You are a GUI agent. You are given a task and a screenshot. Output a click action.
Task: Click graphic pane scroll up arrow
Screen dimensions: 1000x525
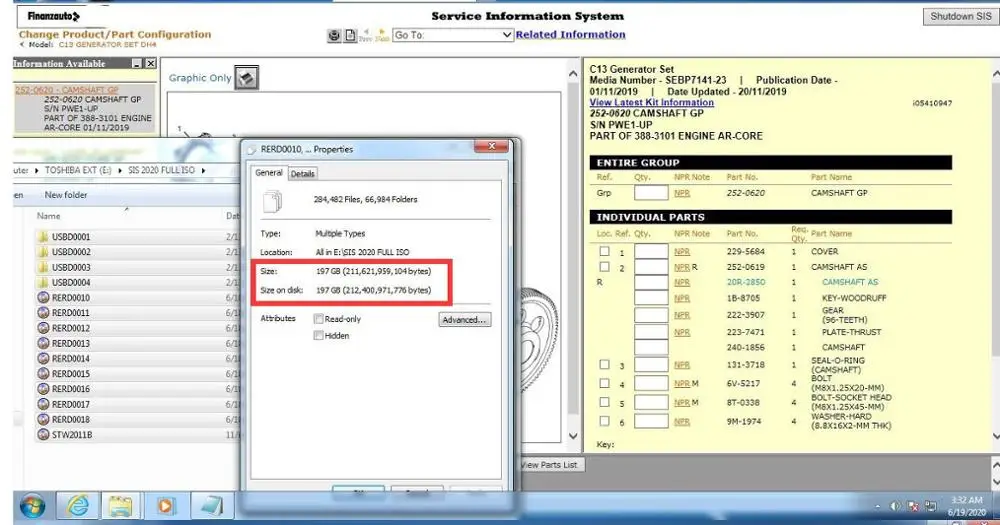(573, 75)
